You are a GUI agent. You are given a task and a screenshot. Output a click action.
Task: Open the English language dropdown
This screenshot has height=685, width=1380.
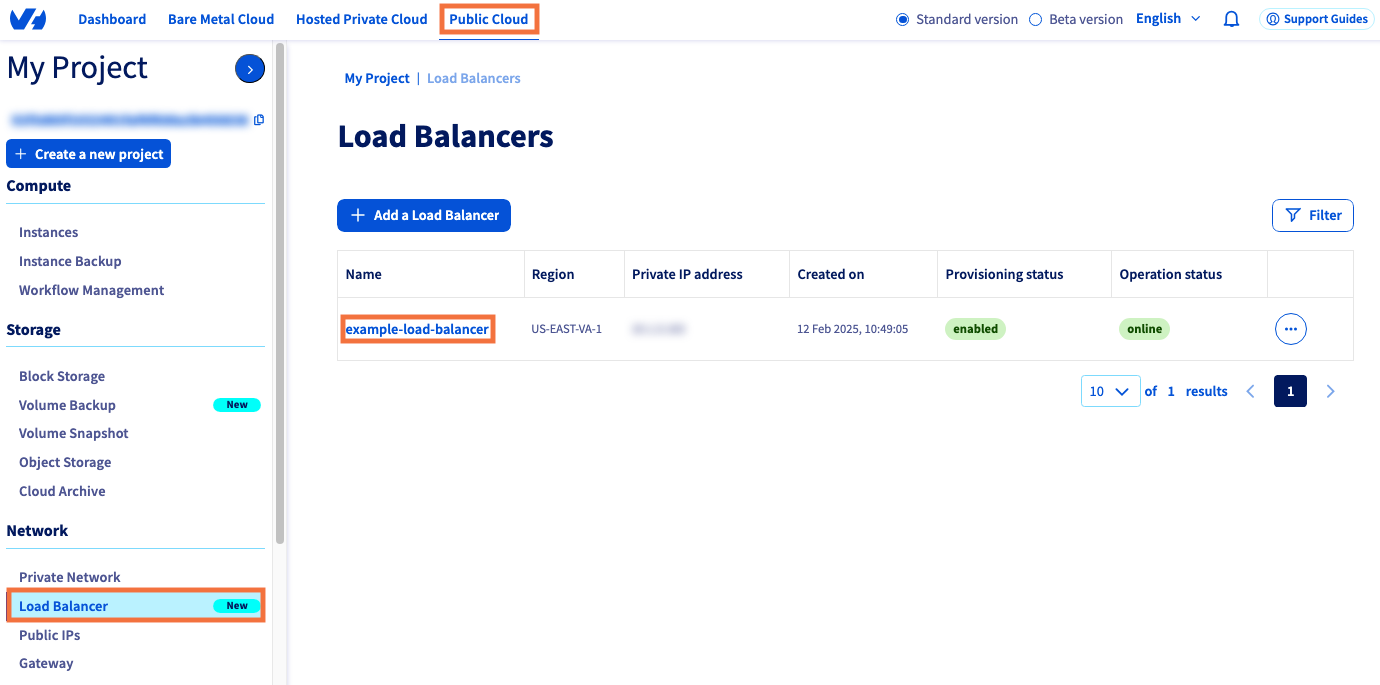click(x=1168, y=19)
